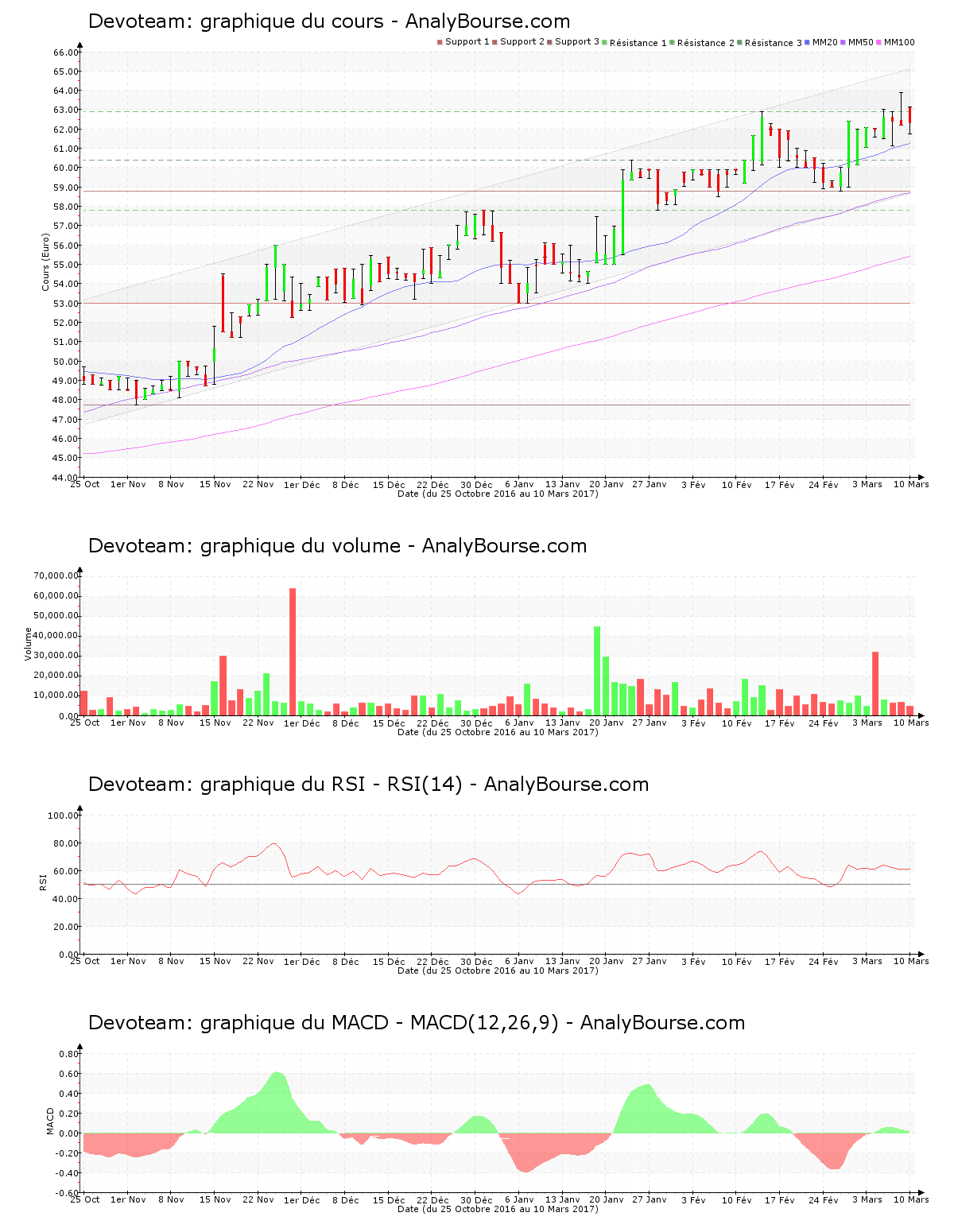Click the '3 Fév' label on the MACD chart axis

693,1200
